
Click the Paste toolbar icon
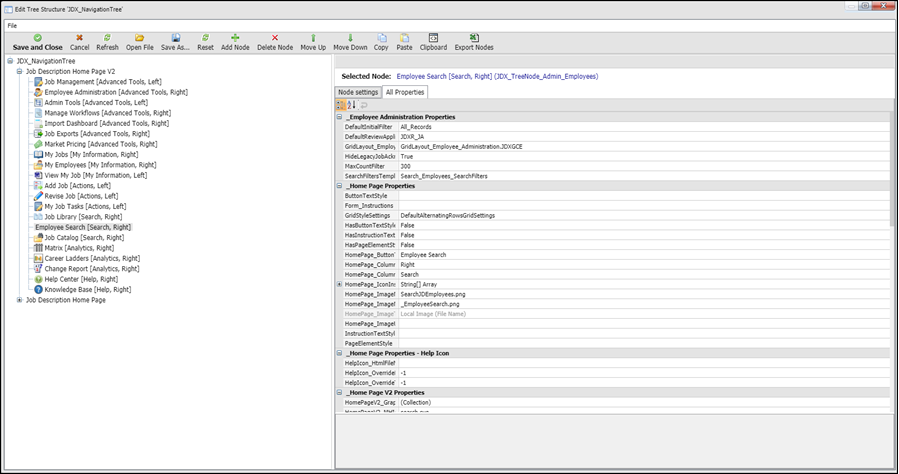404,38
